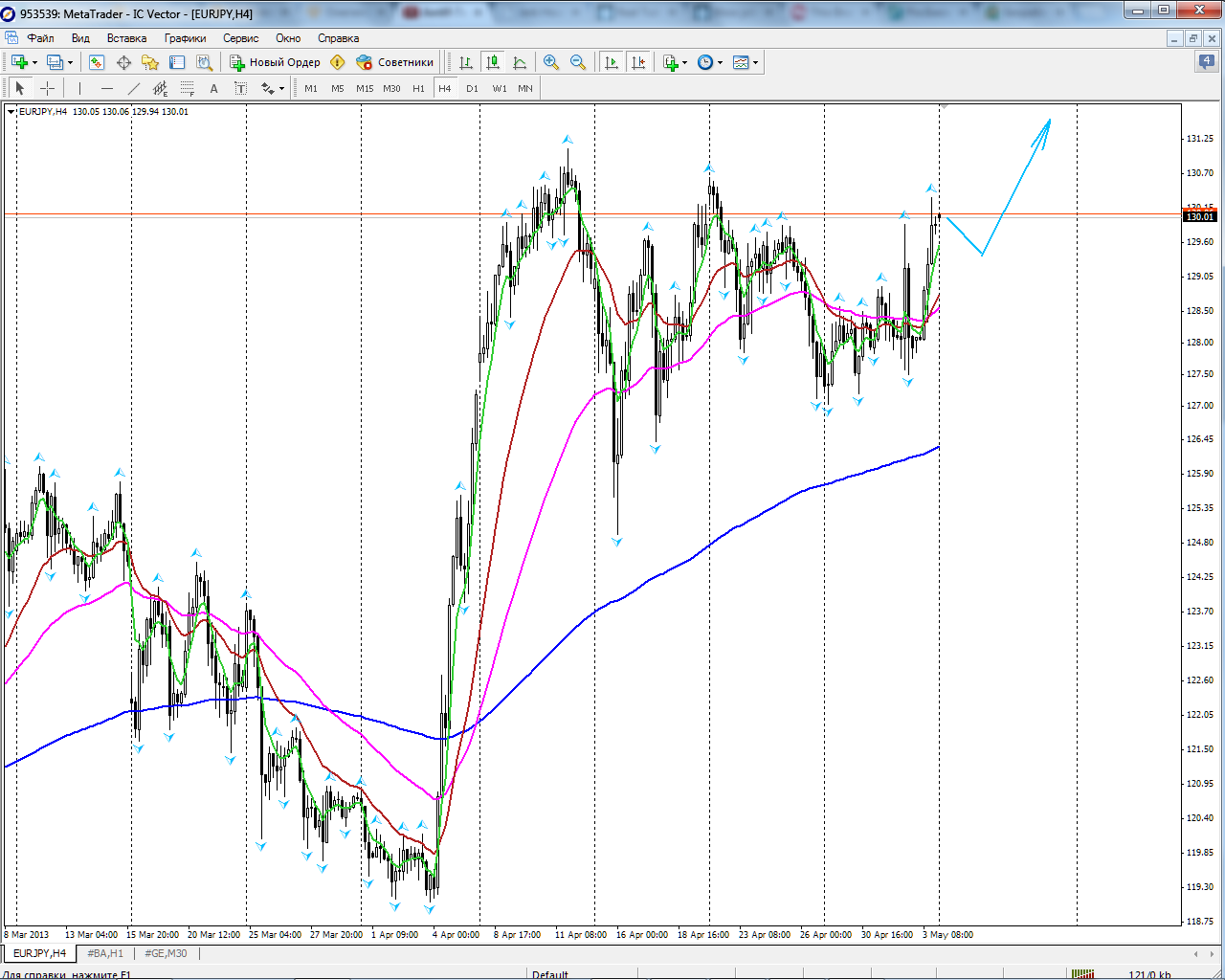Open the Navigator panel
Viewport: 1225px width, 980px height.
click(x=150, y=62)
